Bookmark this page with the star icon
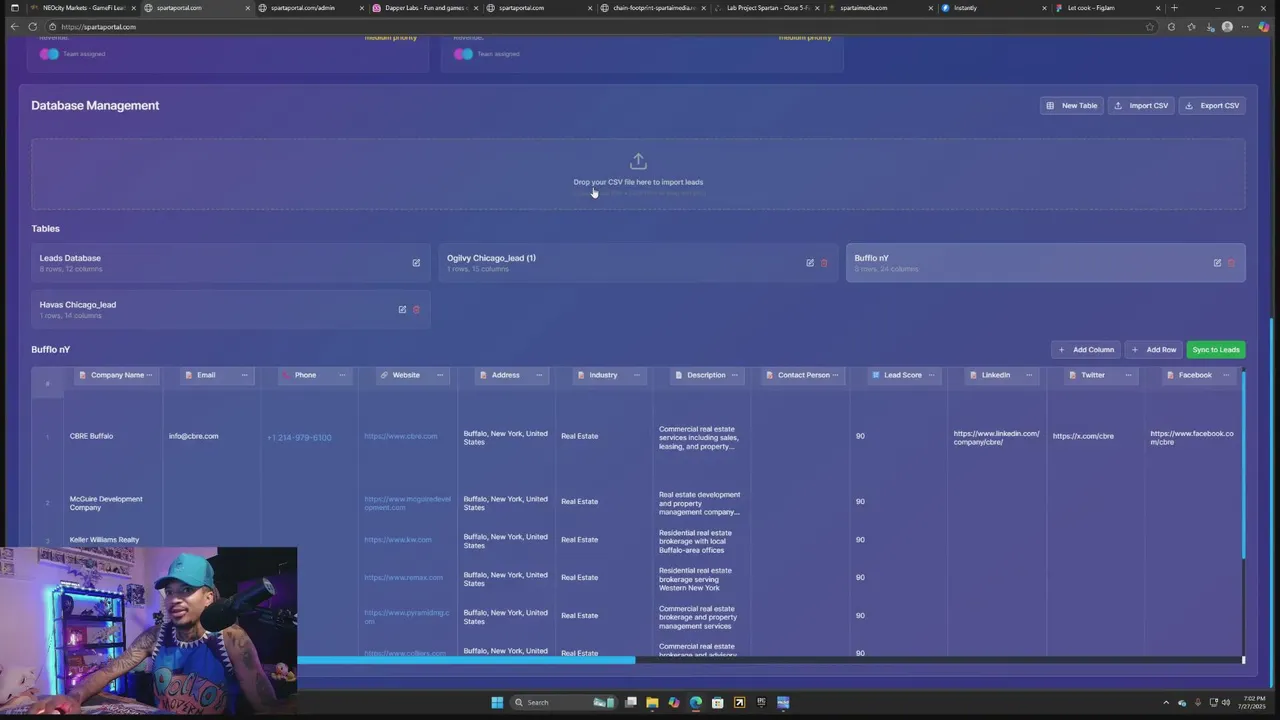 pyautogui.click(x=1150, y=27)
